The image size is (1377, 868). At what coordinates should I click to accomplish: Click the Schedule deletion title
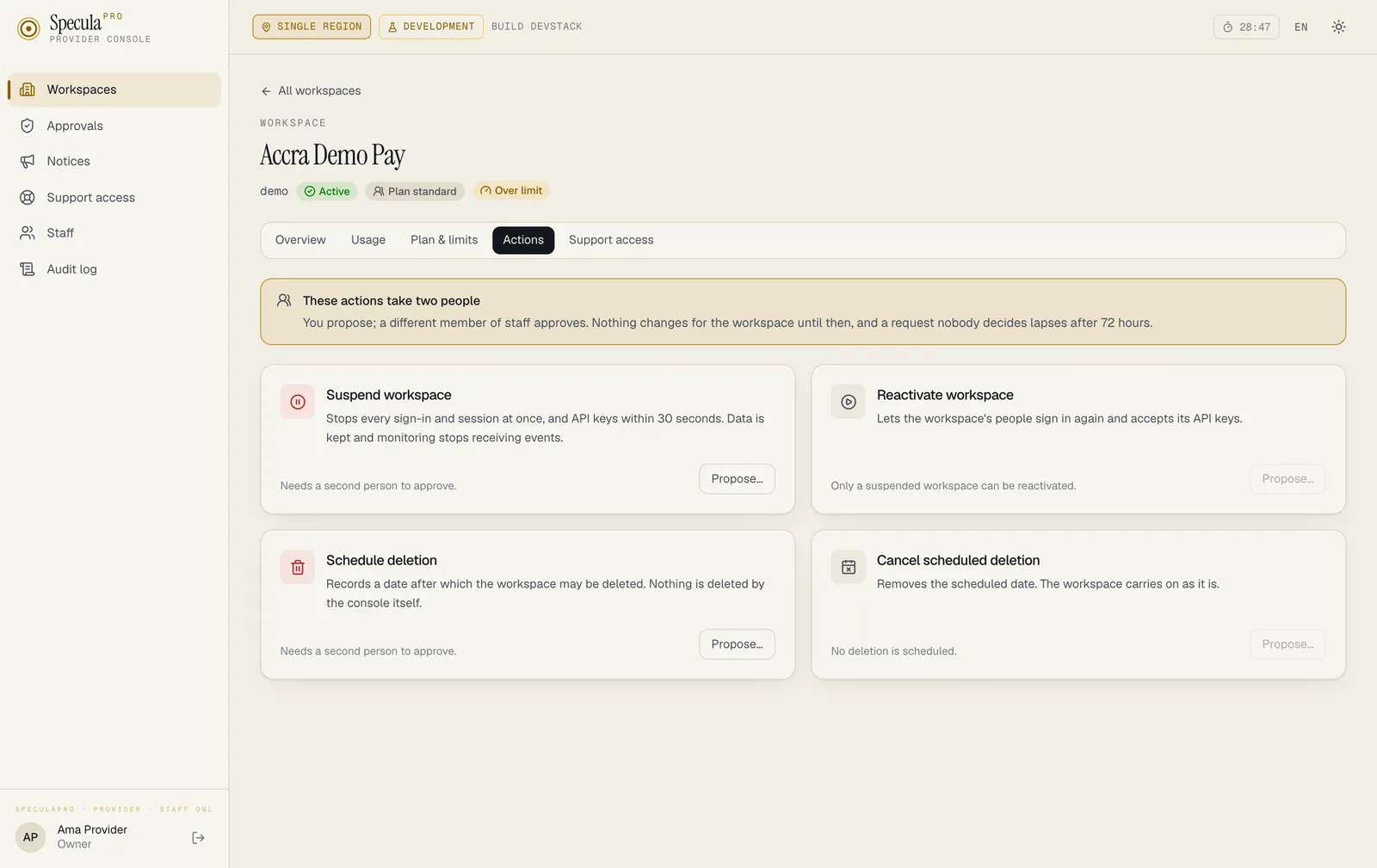pyautogui.click(x=381, y=560)
